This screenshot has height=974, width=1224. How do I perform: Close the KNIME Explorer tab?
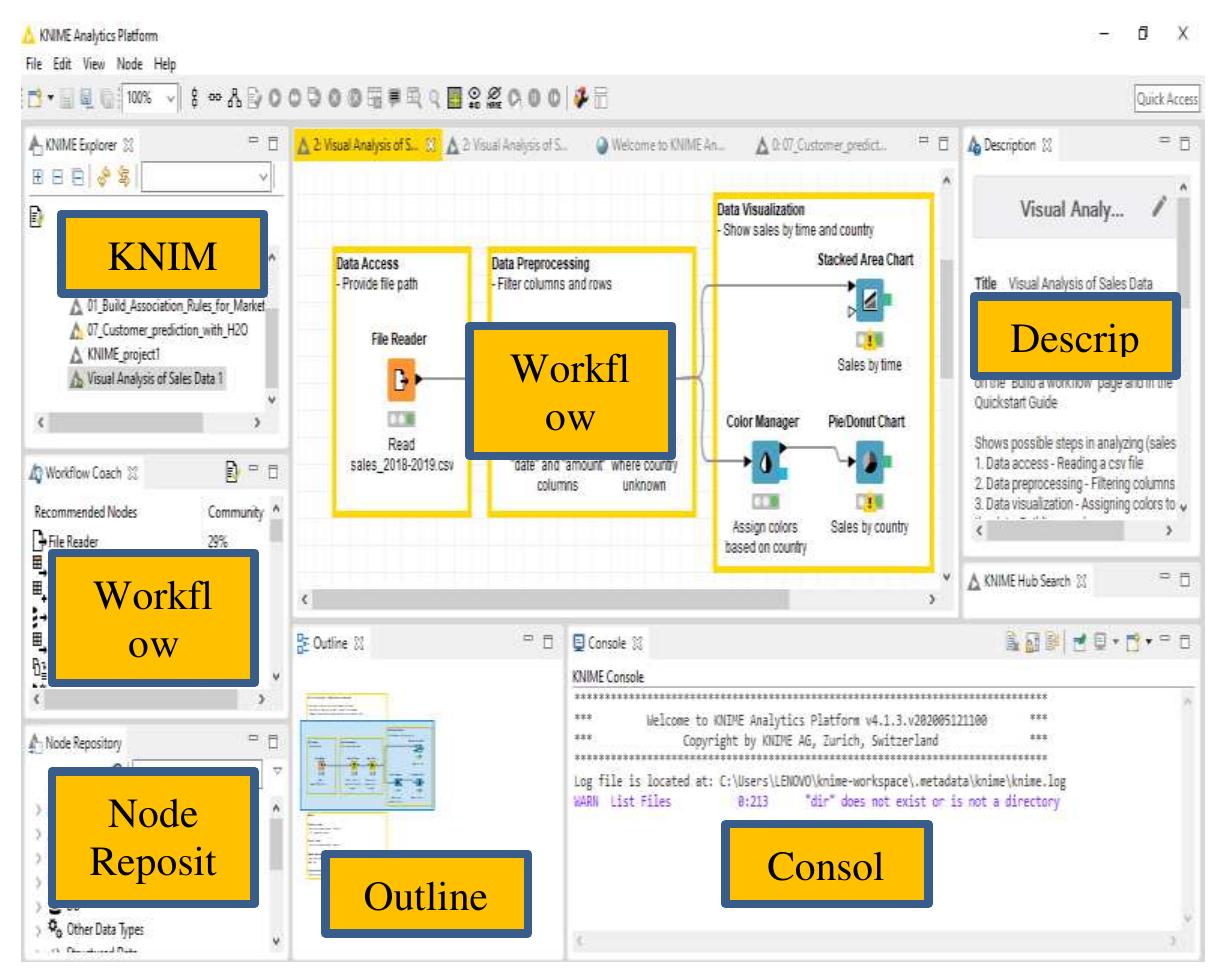[x=128, y=146]
